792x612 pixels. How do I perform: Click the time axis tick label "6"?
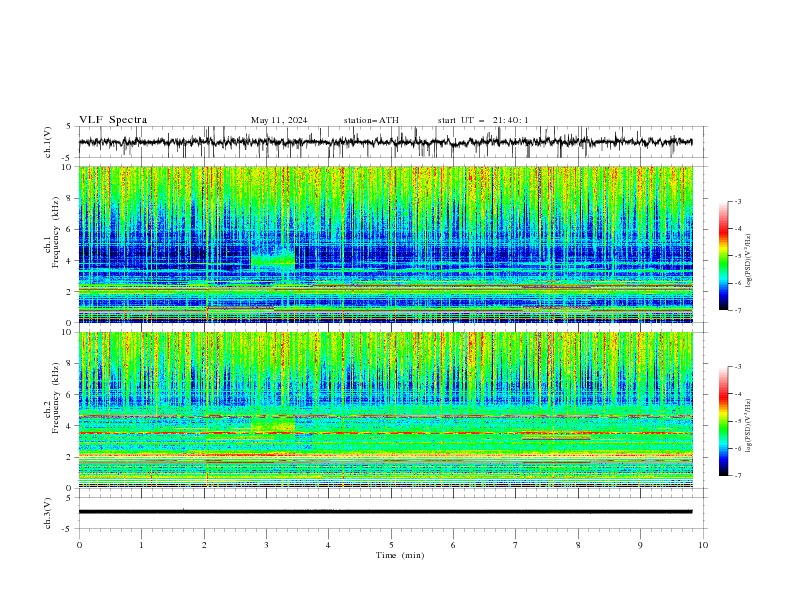point(453,545)
